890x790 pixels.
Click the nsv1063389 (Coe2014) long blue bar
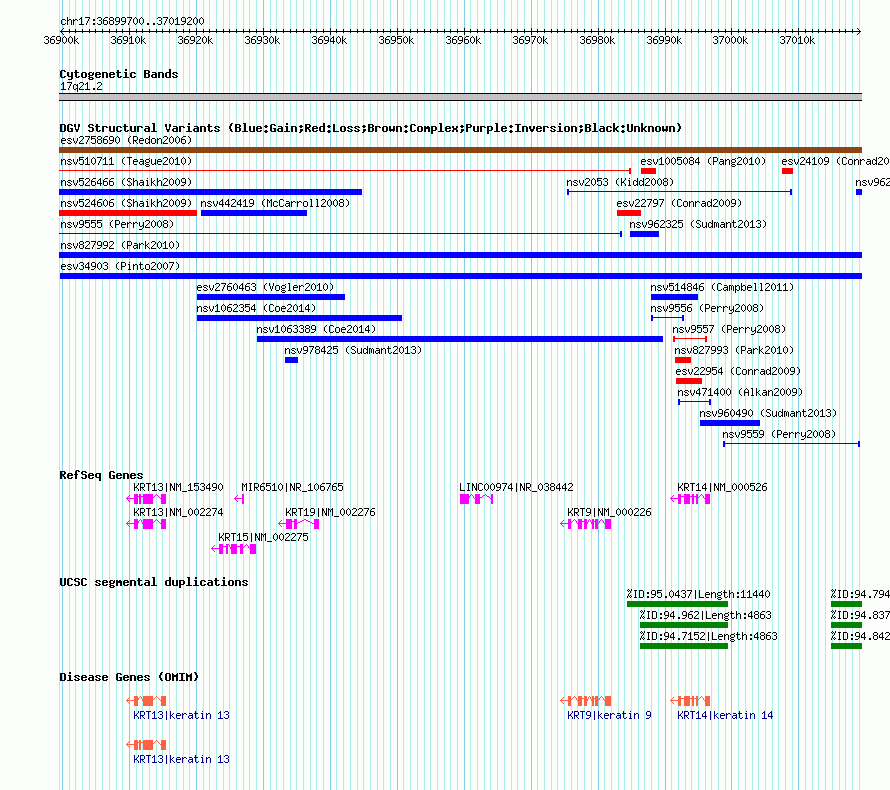[460, 339]
